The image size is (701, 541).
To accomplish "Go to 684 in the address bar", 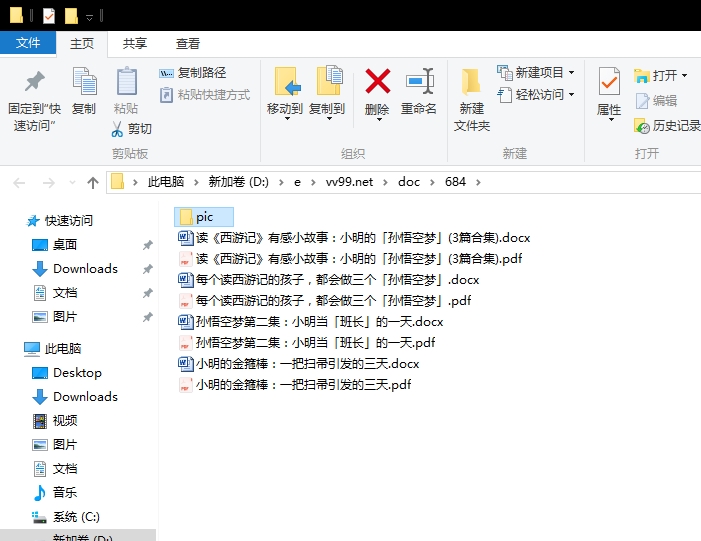I will point(455,182).
